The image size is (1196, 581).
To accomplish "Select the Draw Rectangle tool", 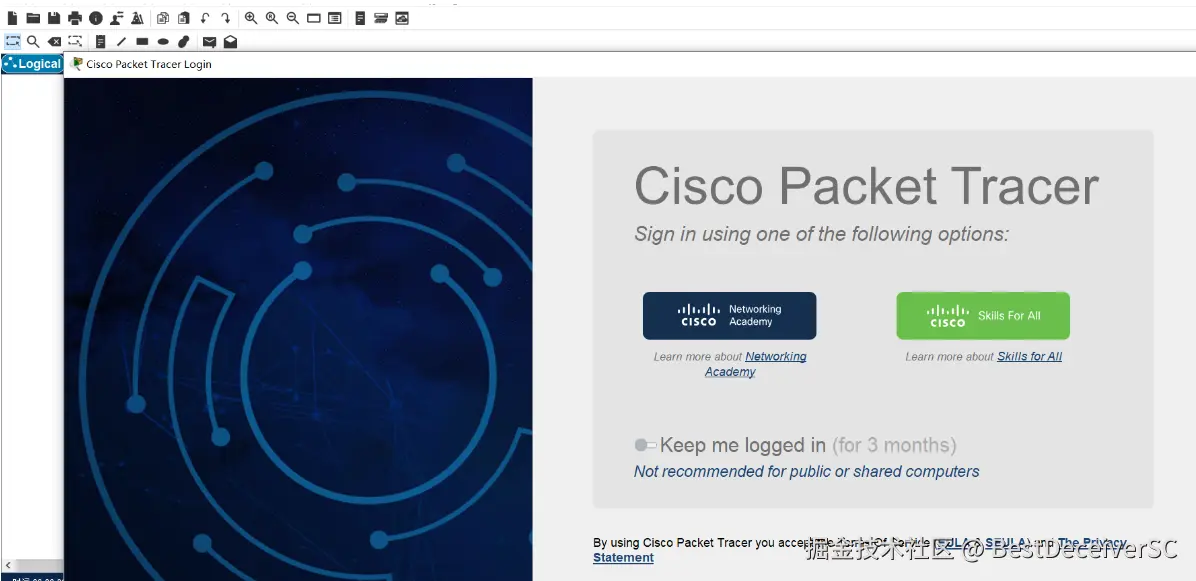I will pos(142,41).
